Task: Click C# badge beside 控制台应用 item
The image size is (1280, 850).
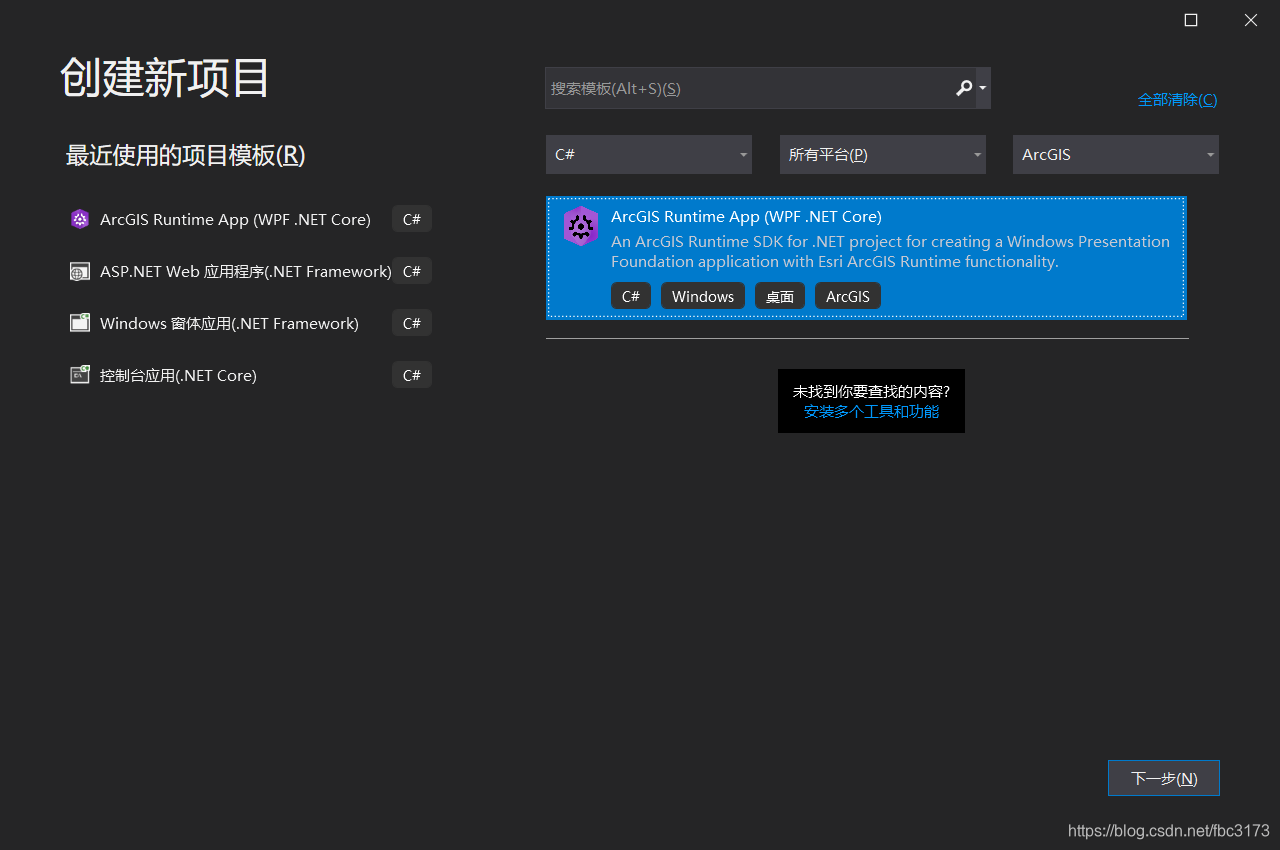Action: pos(412,375)
